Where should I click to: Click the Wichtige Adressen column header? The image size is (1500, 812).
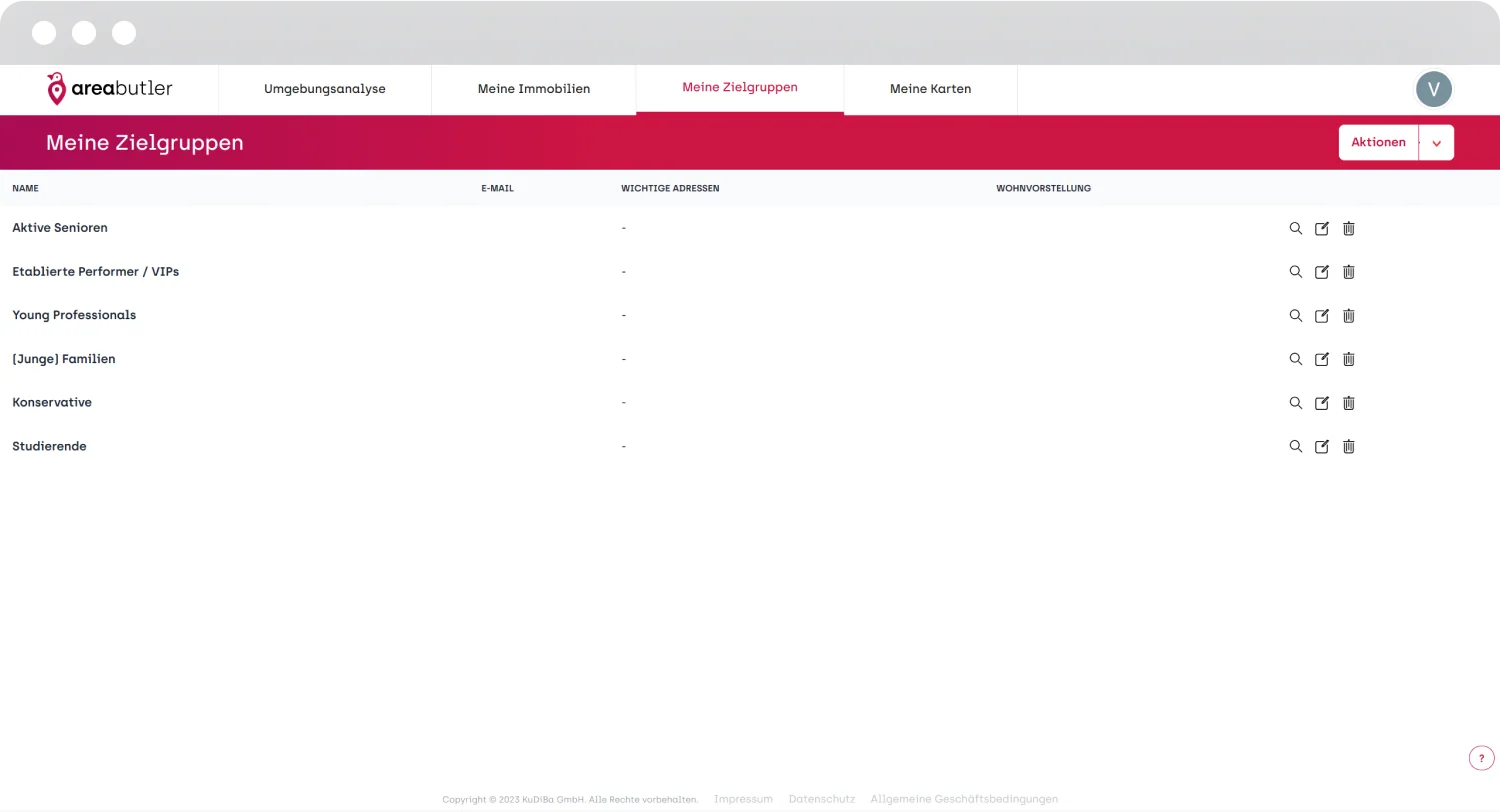tap(670, 188)
